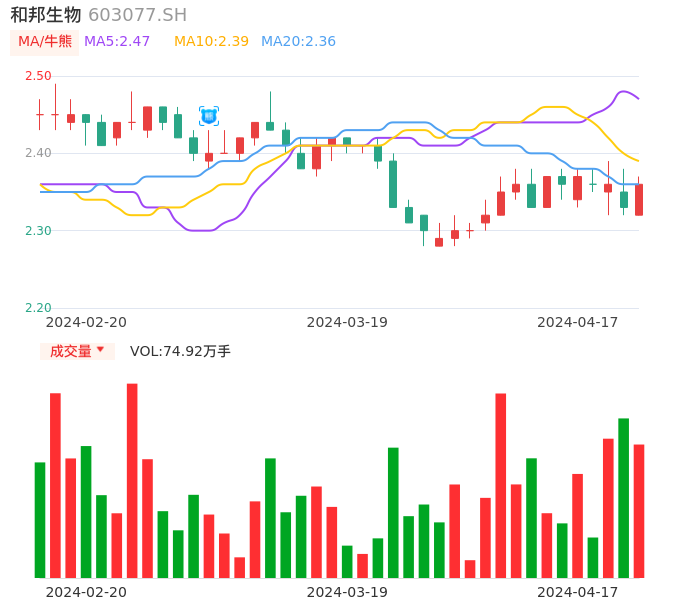686x606 pixels.
Task: Click the 2024-02-20 date label under the price chart
Action: click(86, 322)
